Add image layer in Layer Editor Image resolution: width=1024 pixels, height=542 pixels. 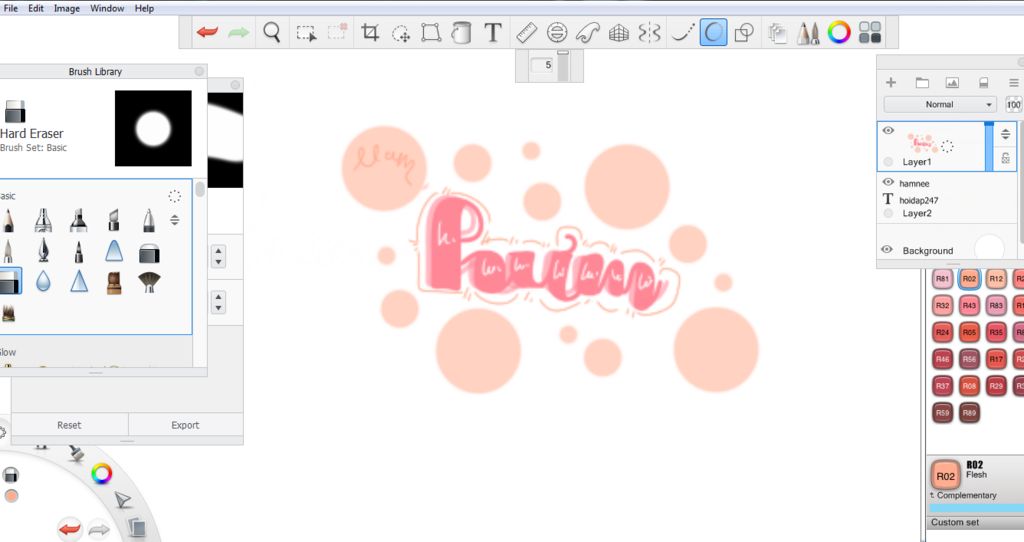coord(952,82)
